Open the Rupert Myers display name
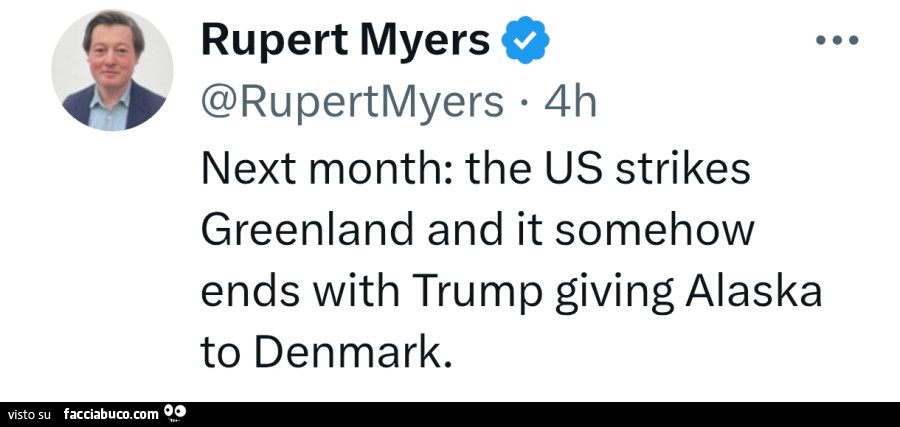Screen dimensions: 900x427 [345, 41]
